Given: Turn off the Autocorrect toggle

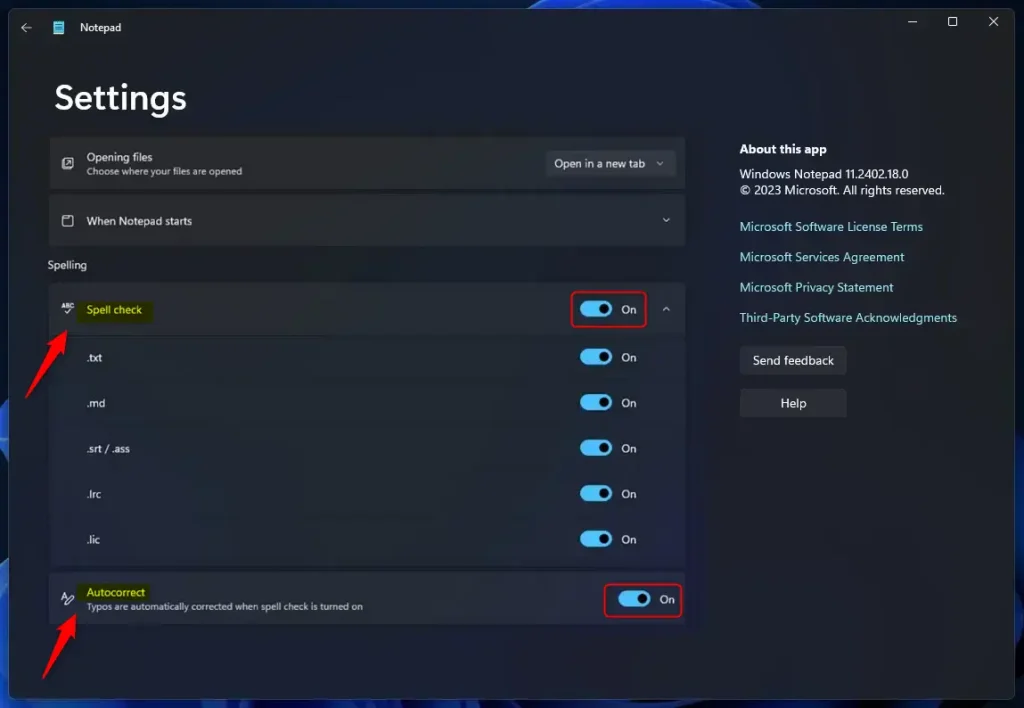Looking at the screenshot, I should (x=634, y=599).
